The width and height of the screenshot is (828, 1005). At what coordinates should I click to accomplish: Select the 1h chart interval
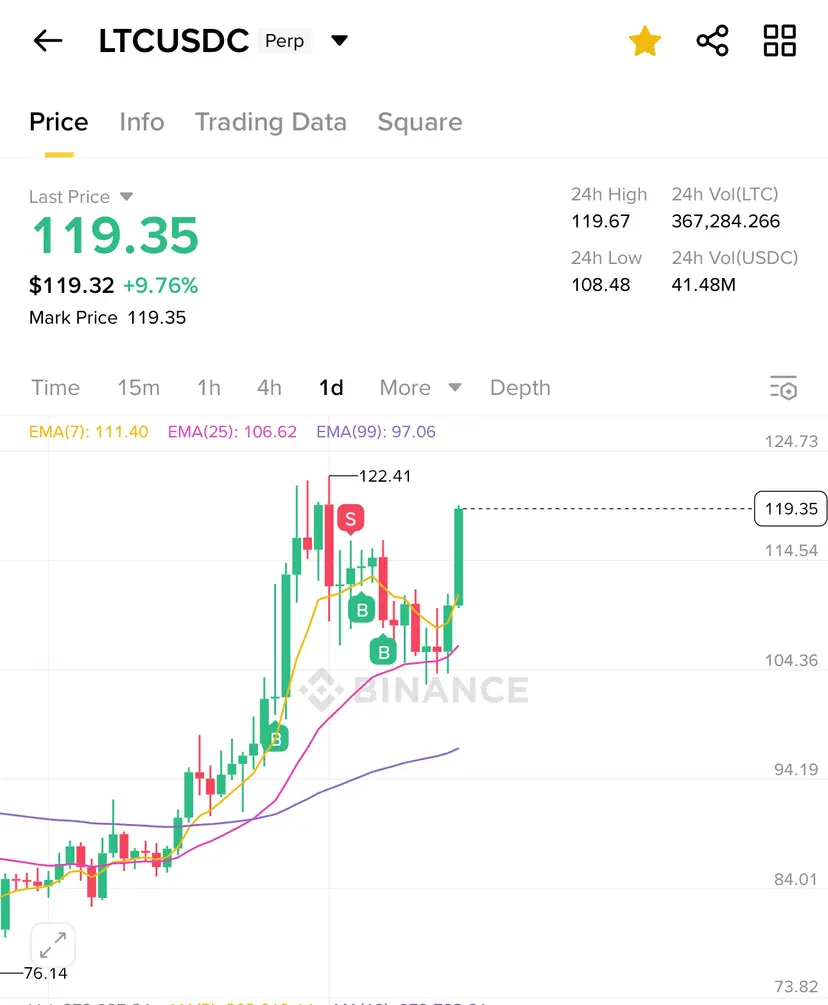tap(209, 388)
